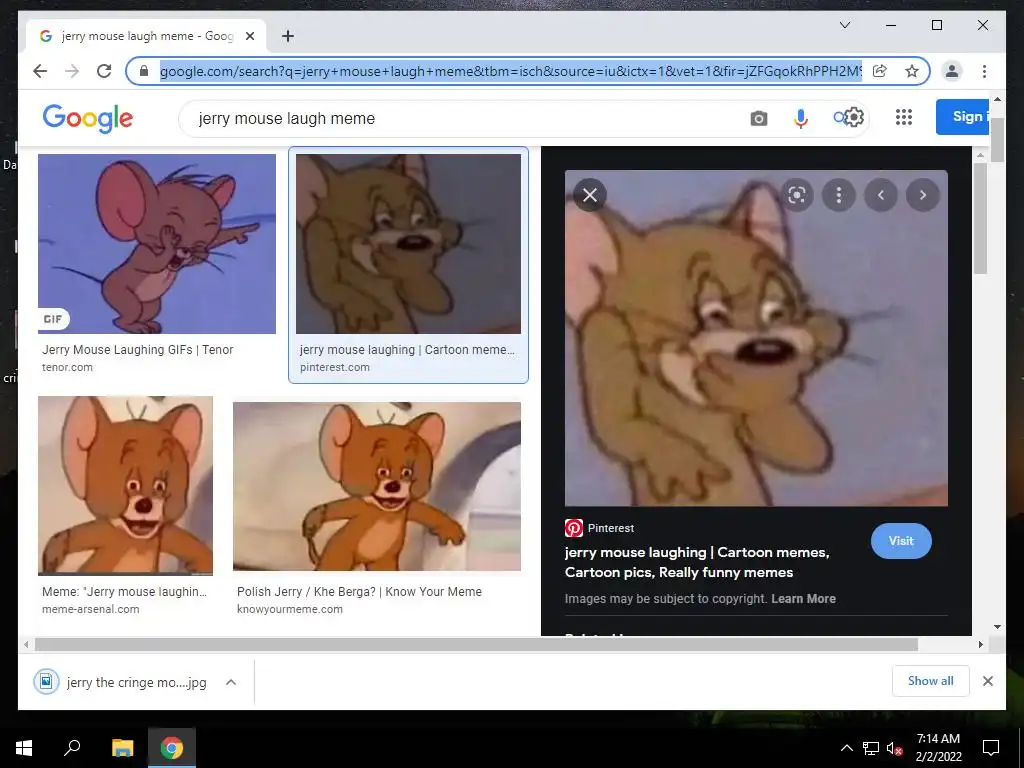This screenshot has height=768, width=1024.
Task: Open the Tenor laughing Jerry GIF thumbnail
Action: click(157, 244)
